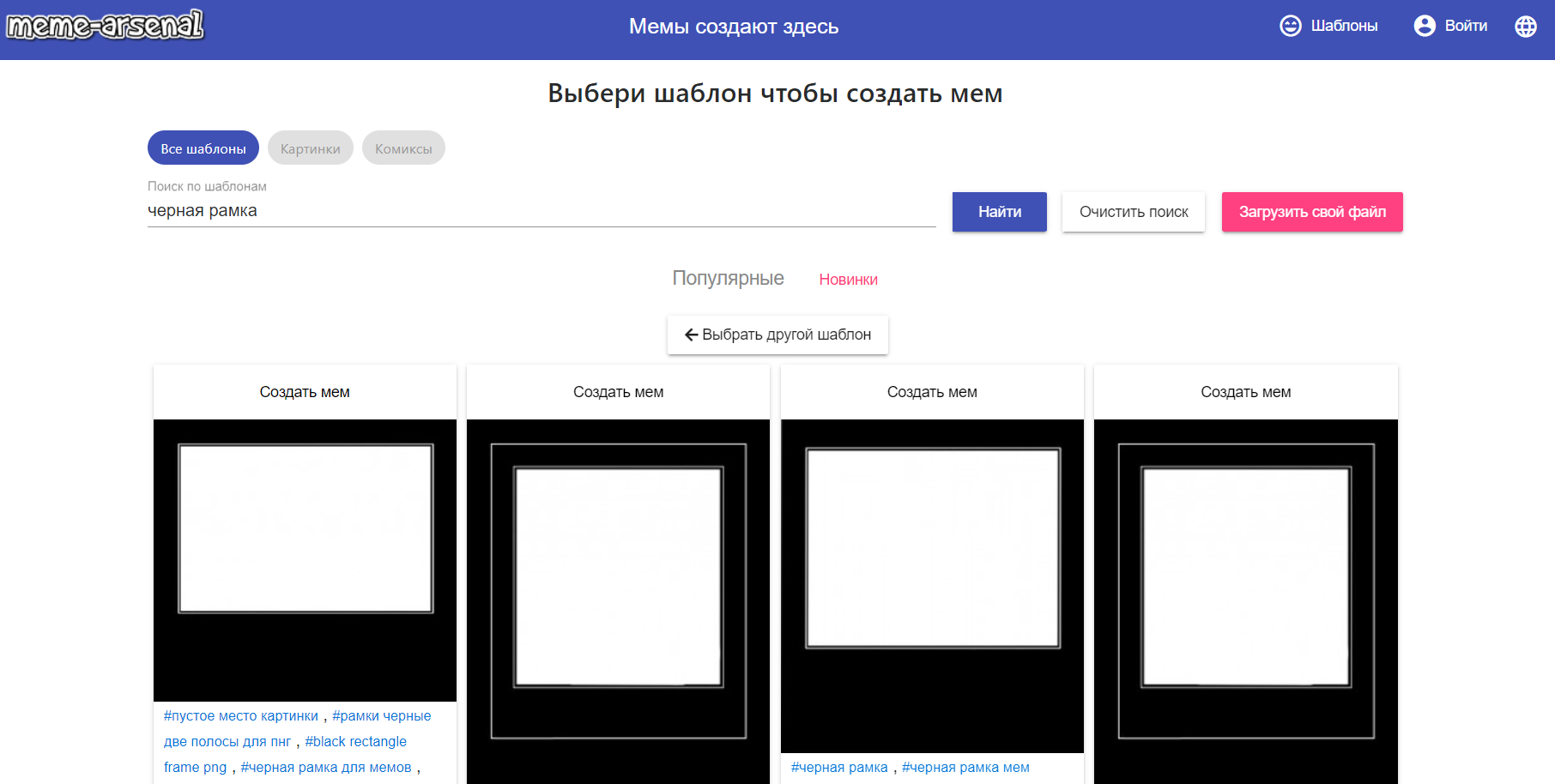Select the Комиксы filter chip
The height and width of the screenshot is (784, 1555).
pos(403,148)
